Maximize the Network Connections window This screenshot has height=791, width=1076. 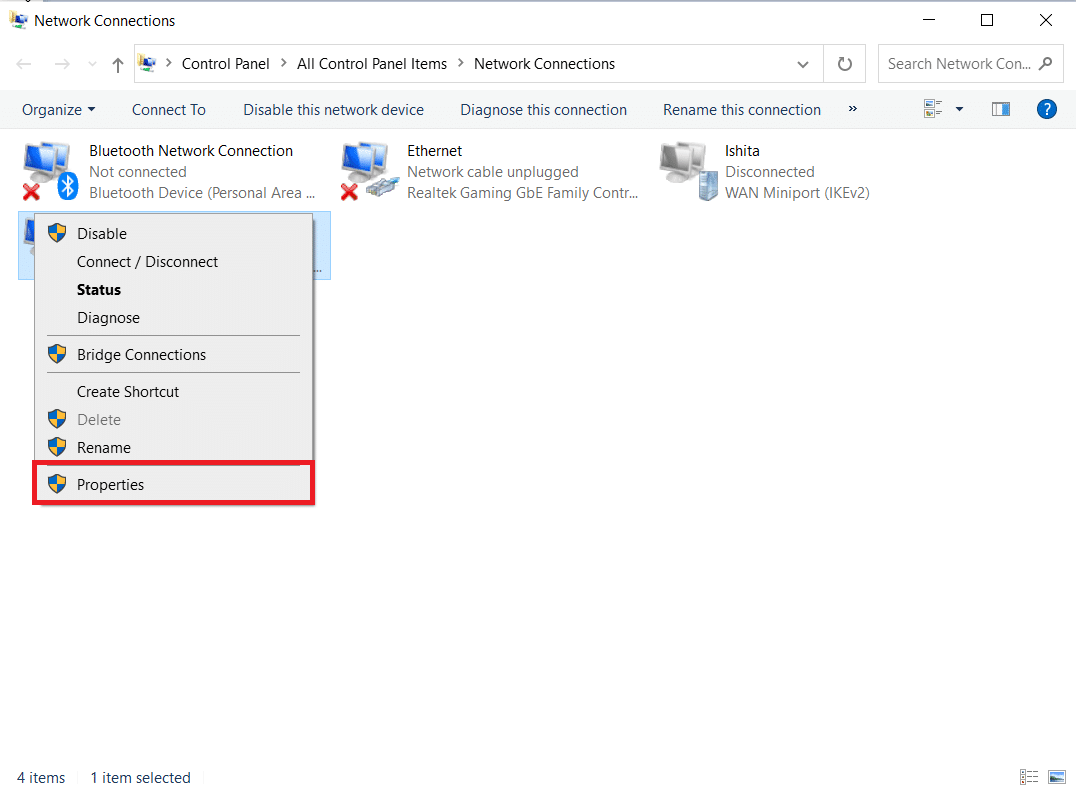coord(987,20)
